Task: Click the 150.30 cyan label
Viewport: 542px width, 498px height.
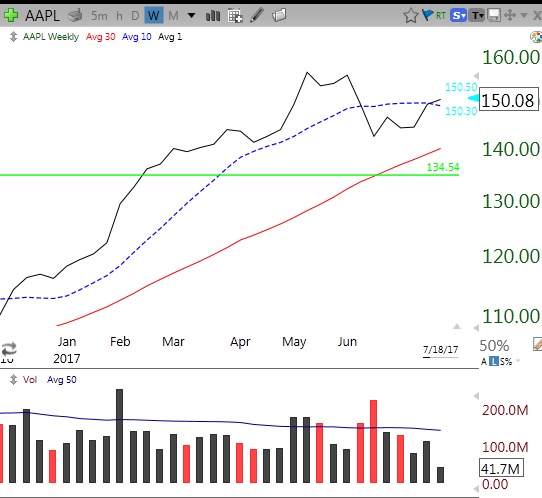Action: click(x=461, y=111)
